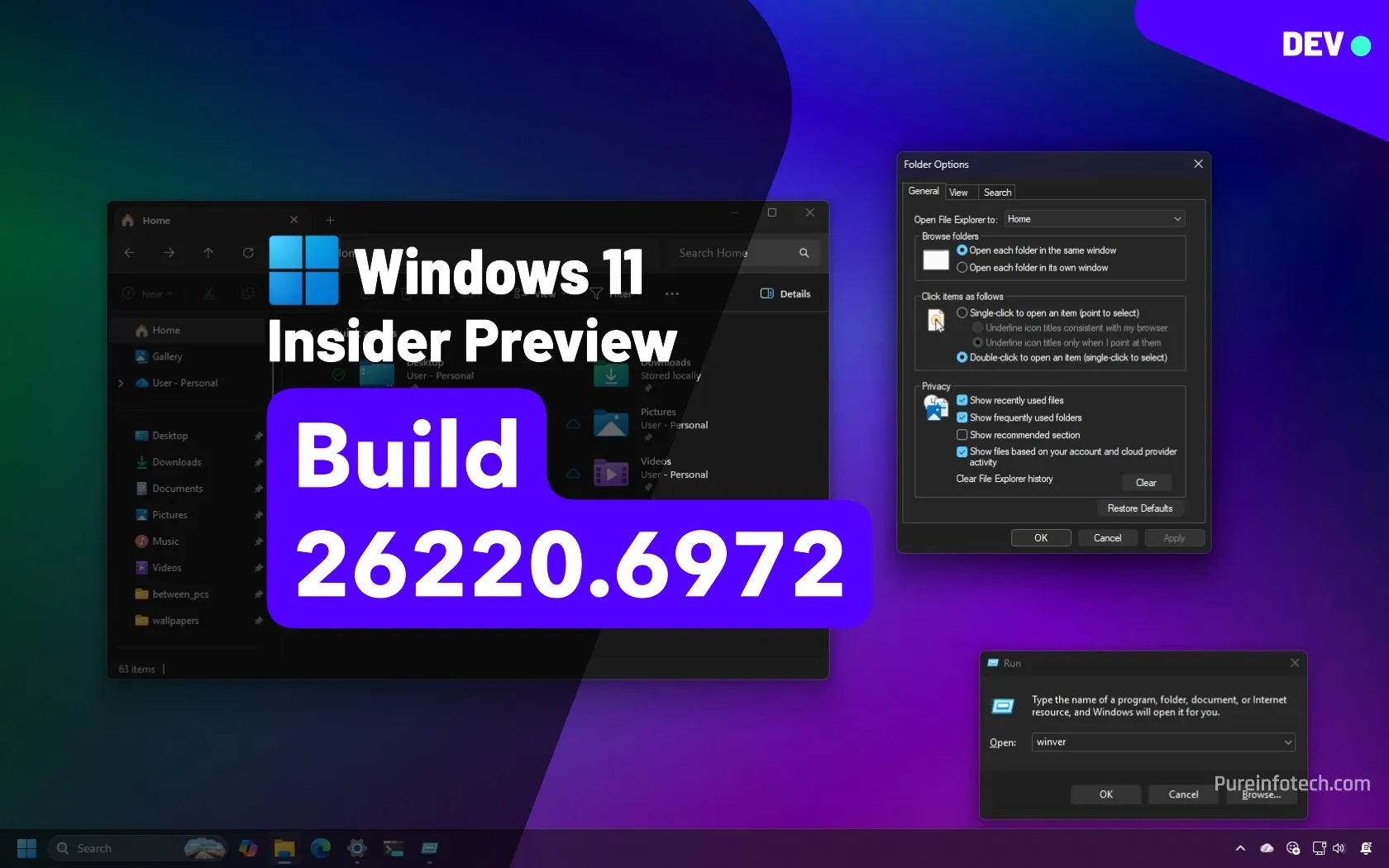Click the scissors Cut icon in File Explorer
1389x868 pixels.
point(209,293)
